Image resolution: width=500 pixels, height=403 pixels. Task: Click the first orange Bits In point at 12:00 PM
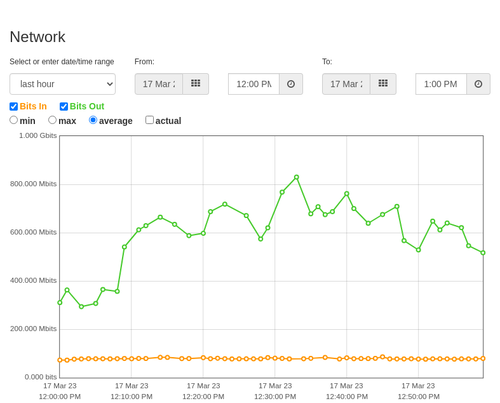pos(60,360)
